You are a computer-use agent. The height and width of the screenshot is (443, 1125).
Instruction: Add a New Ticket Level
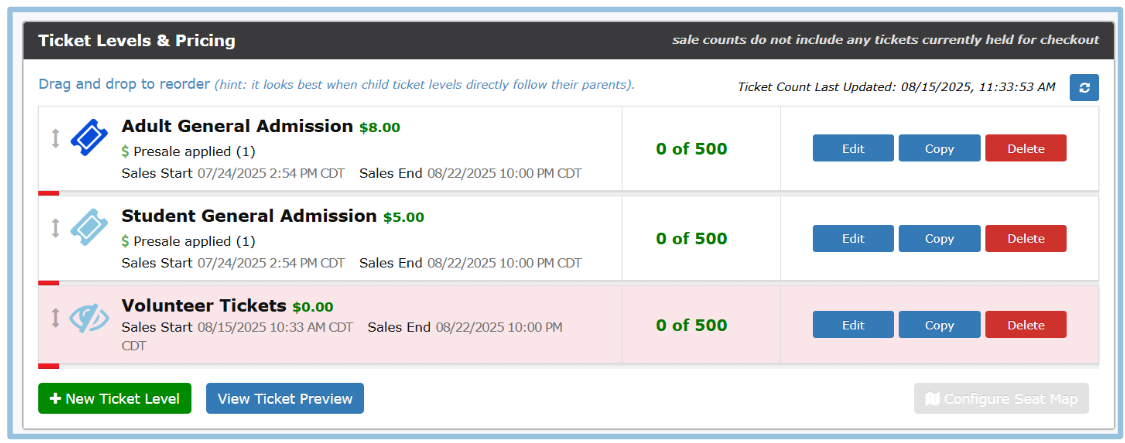tap(114, 398)
